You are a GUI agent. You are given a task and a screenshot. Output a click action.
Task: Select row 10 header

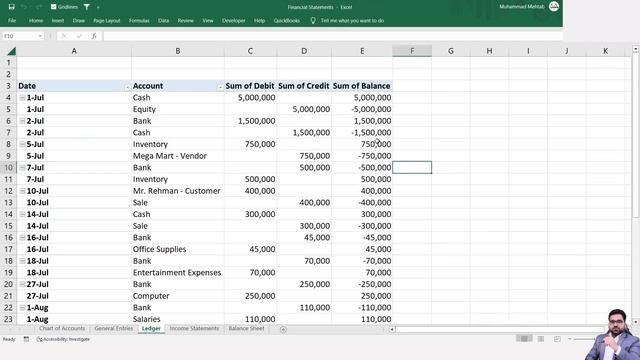click(x=8, y=167)
